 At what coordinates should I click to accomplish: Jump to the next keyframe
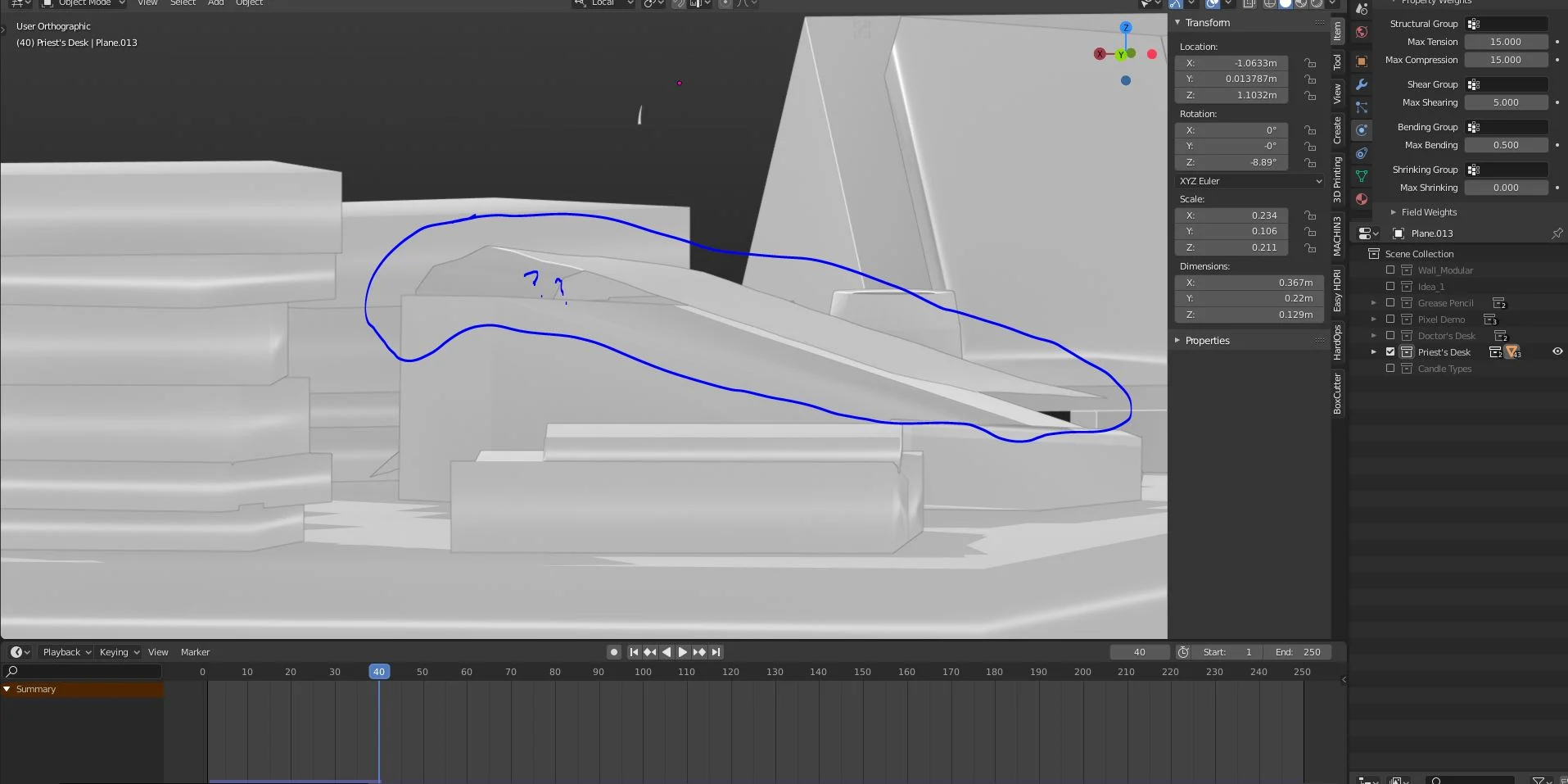coord(699,652)
